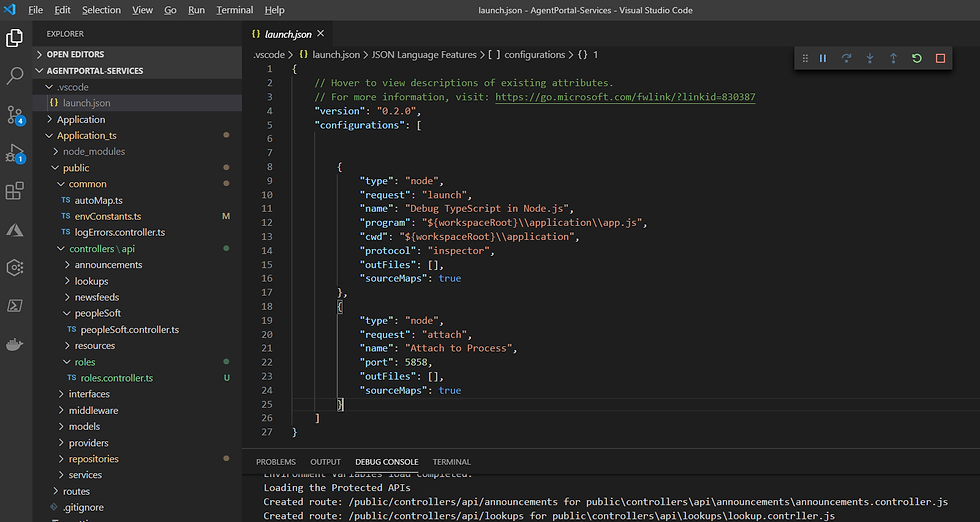Image resolution: width=980 pixels, height=522 pixels.
Task: Open autoMap.ts file
Action: pos(138,200)
